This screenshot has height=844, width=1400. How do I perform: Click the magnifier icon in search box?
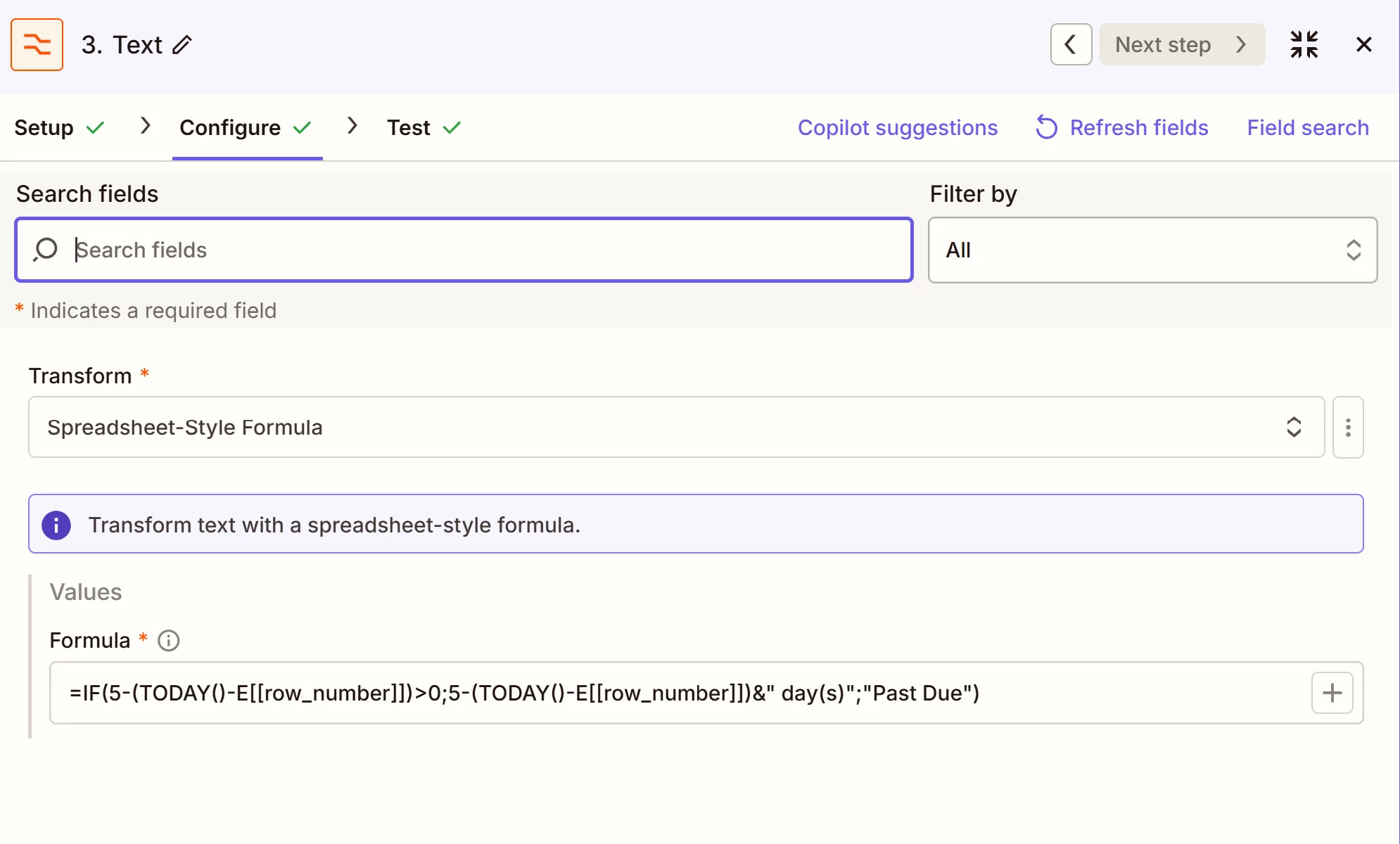(x=46, y=250)
